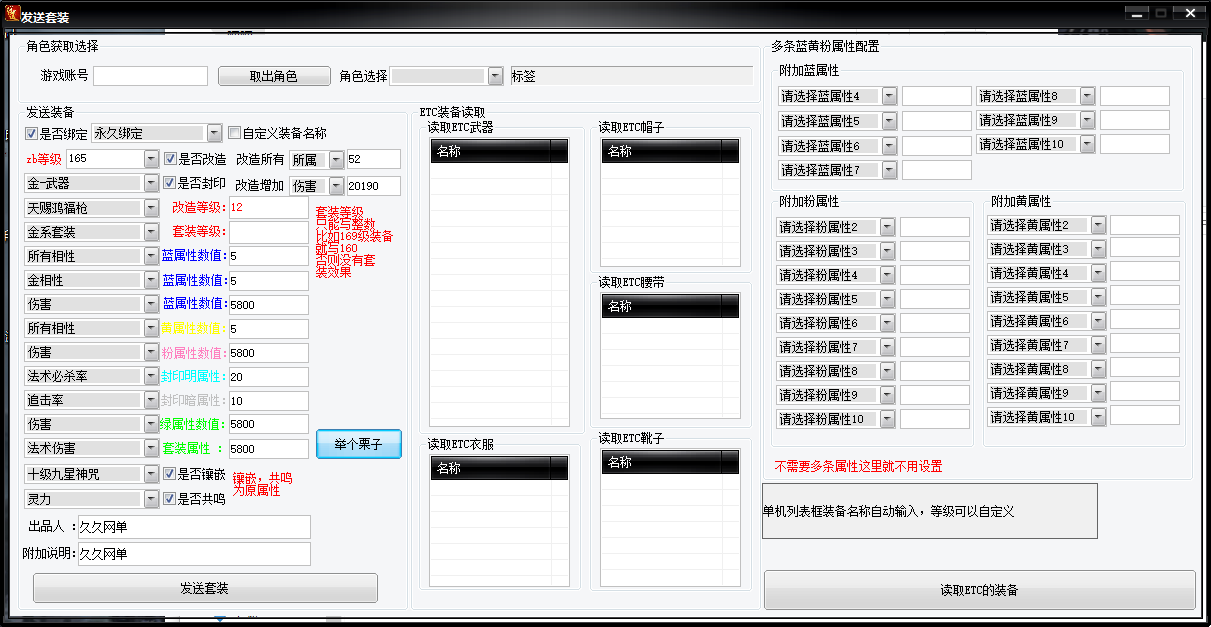Open the 追击率 dropdown
The width and height of the screenshot is (1211, 627).
pos(151,400)
